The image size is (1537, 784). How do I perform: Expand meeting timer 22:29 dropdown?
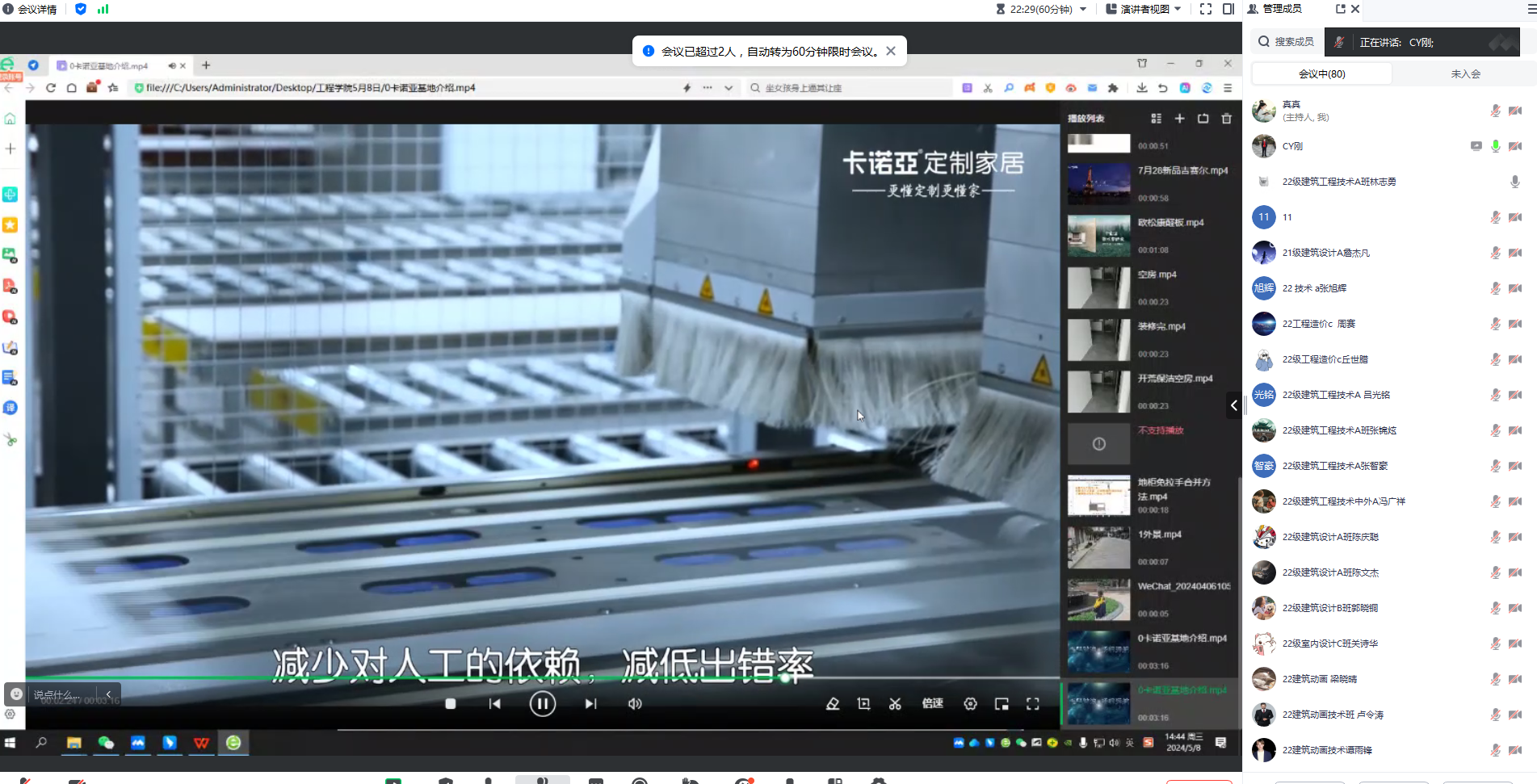tap(1083, 9)
